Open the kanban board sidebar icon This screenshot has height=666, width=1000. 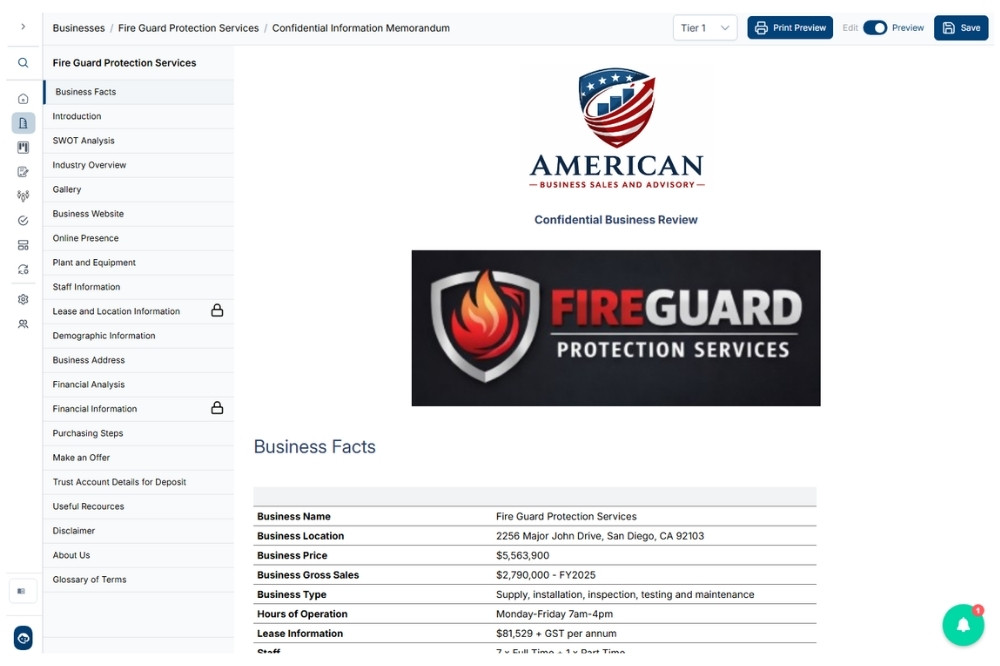pyautogui.click(x=23, y=147)
